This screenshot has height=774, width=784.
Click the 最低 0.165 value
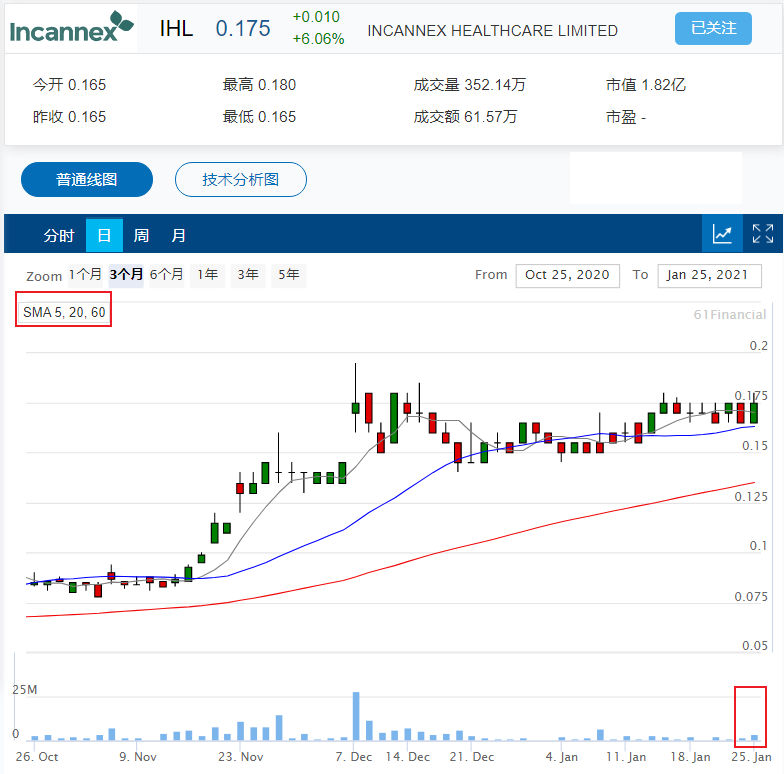click(259, 117)
